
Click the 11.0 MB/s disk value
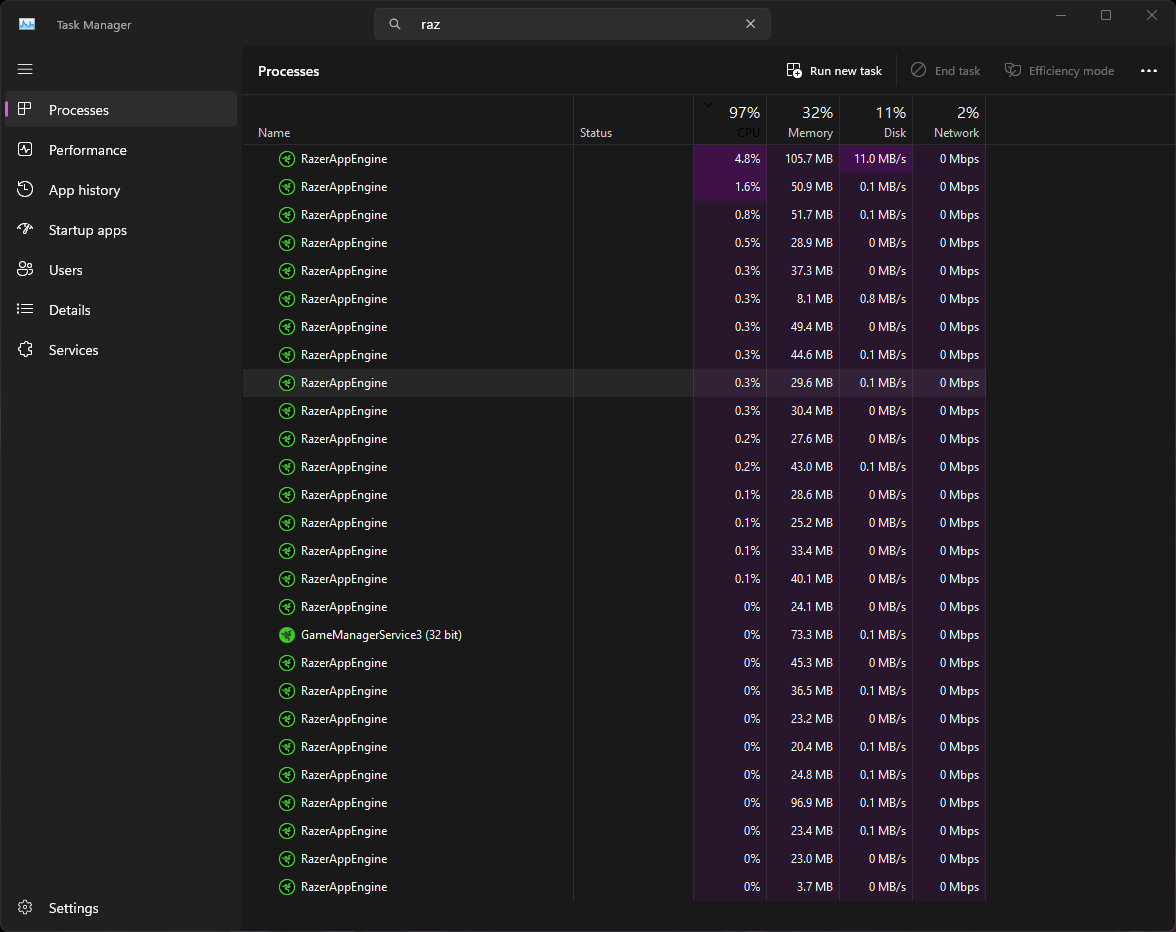[x=880, y=159]
